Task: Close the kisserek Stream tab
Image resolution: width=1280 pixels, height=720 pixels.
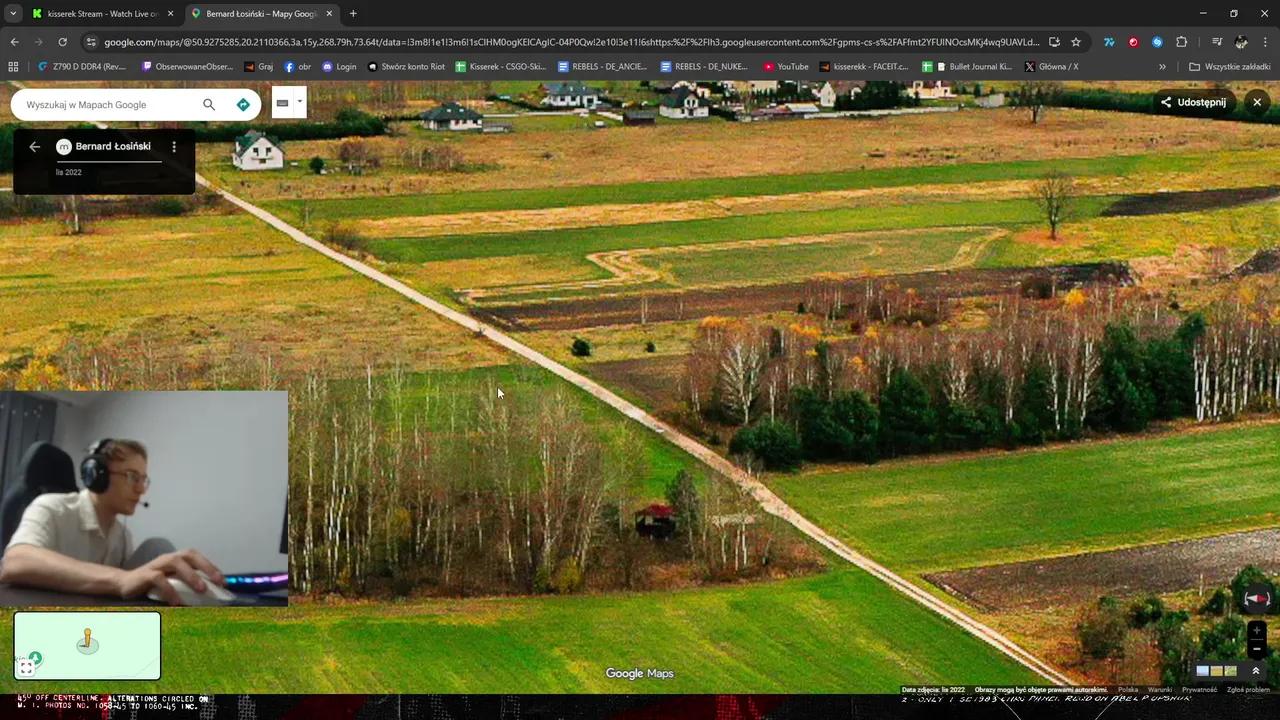Action: click(170, 14)
